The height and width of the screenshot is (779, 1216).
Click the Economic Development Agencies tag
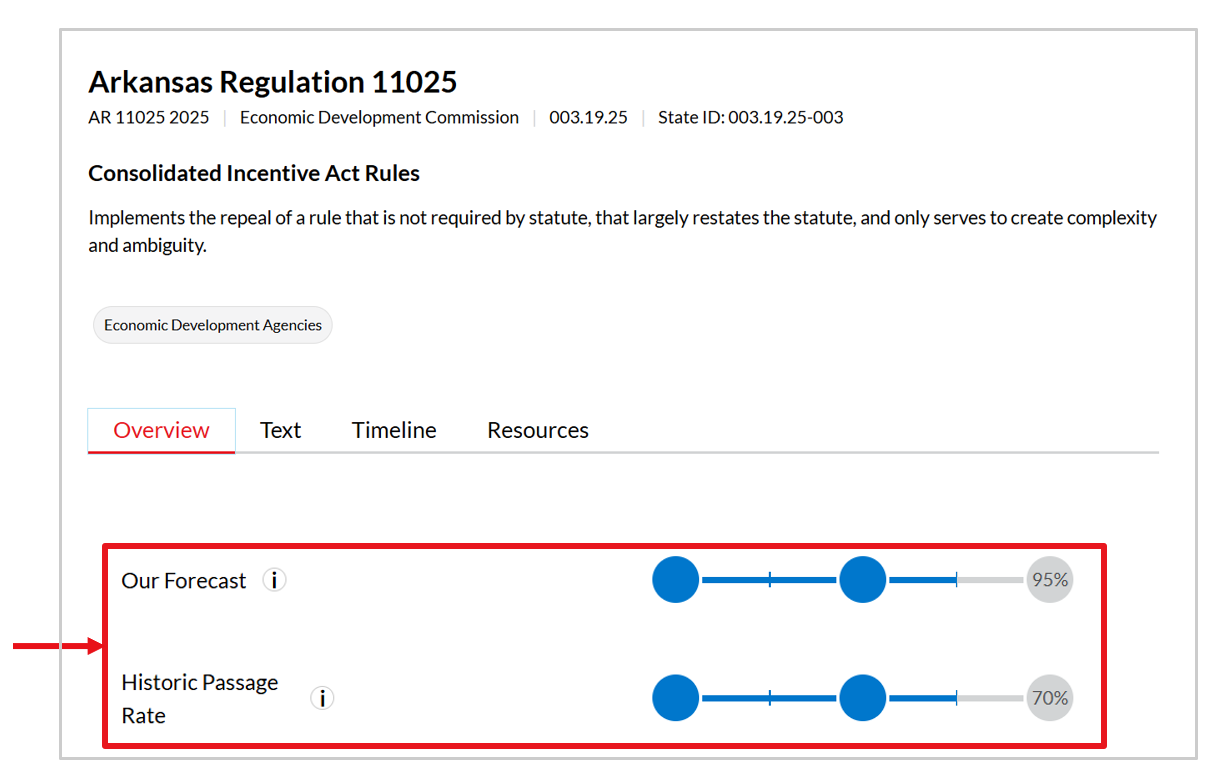(213, 325)
